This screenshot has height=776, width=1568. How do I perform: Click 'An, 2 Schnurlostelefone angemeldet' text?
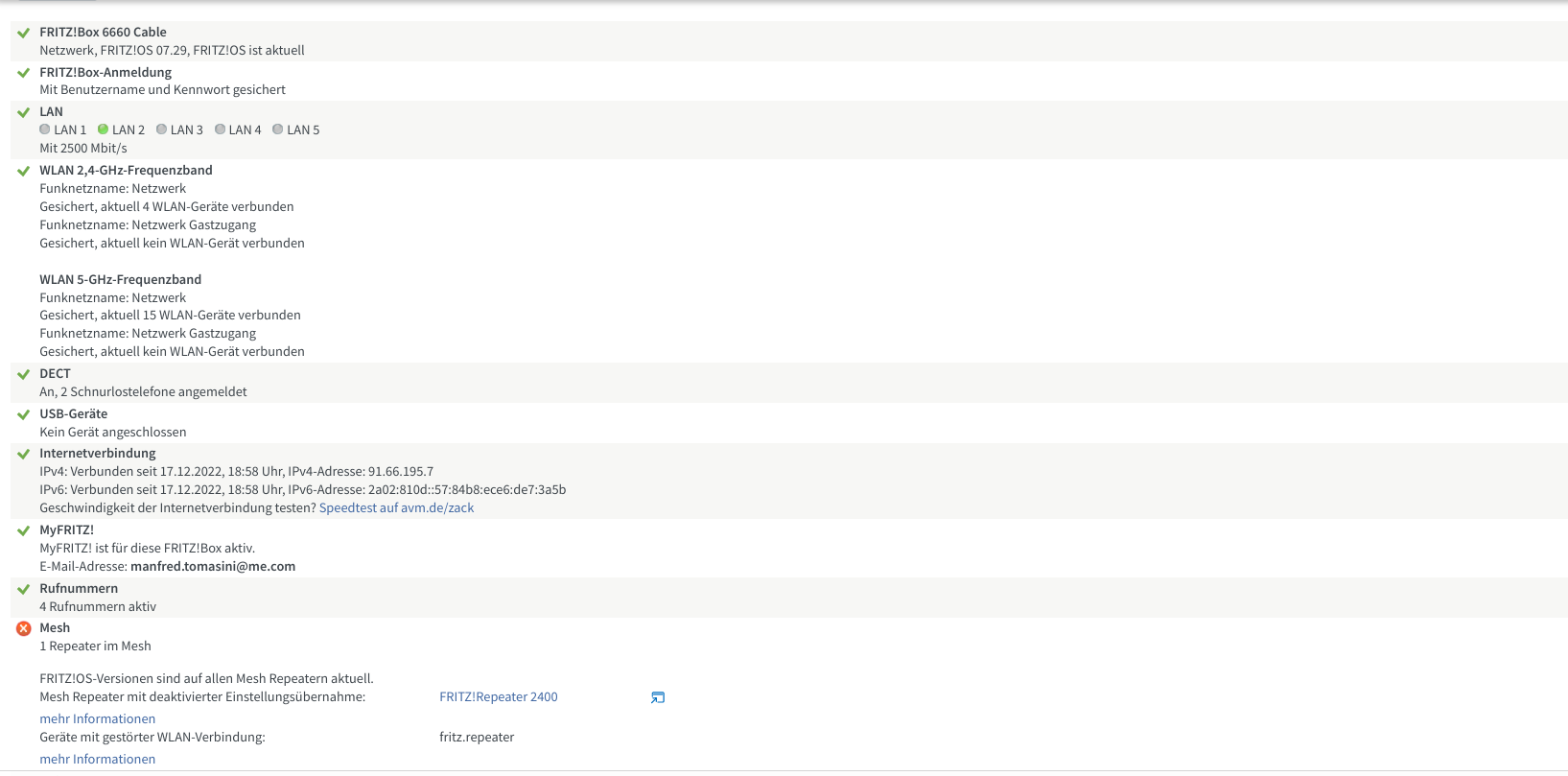click(143, 391)
